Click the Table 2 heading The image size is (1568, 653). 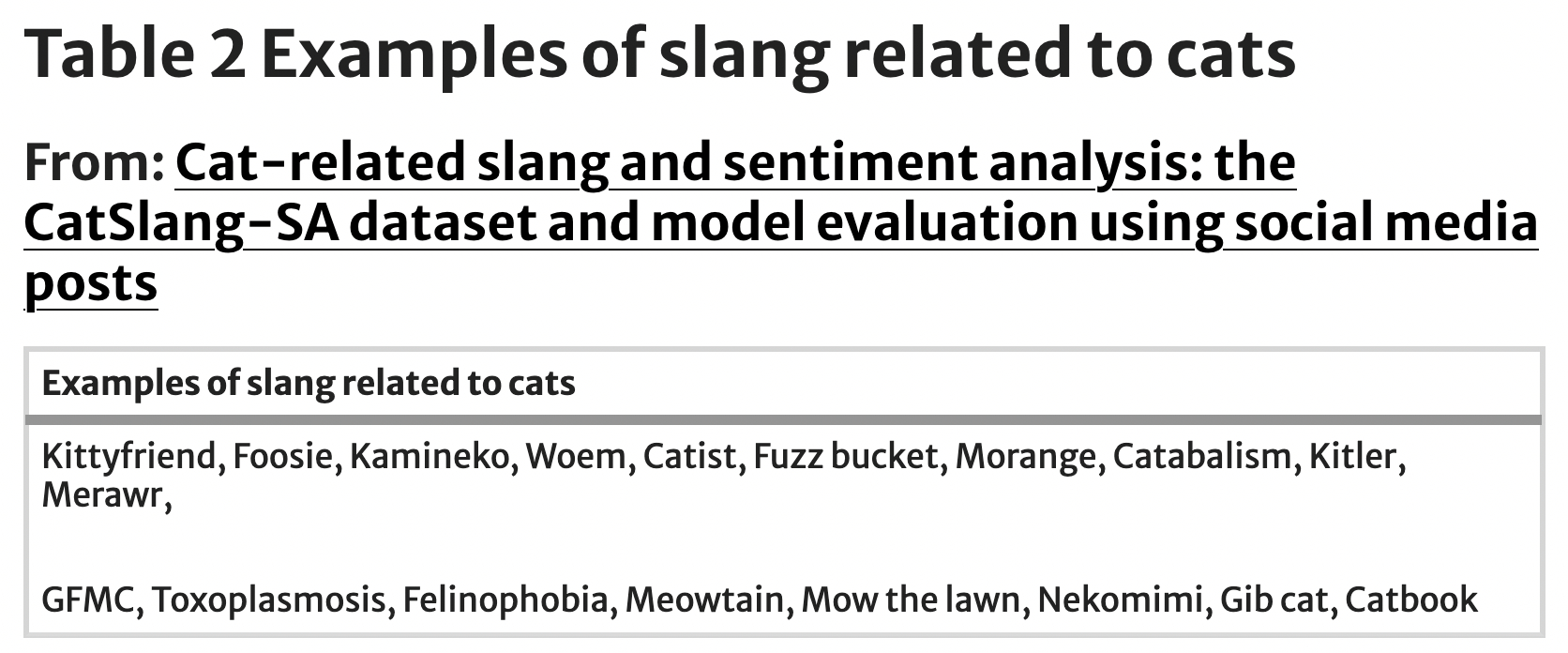coord(659,53)
